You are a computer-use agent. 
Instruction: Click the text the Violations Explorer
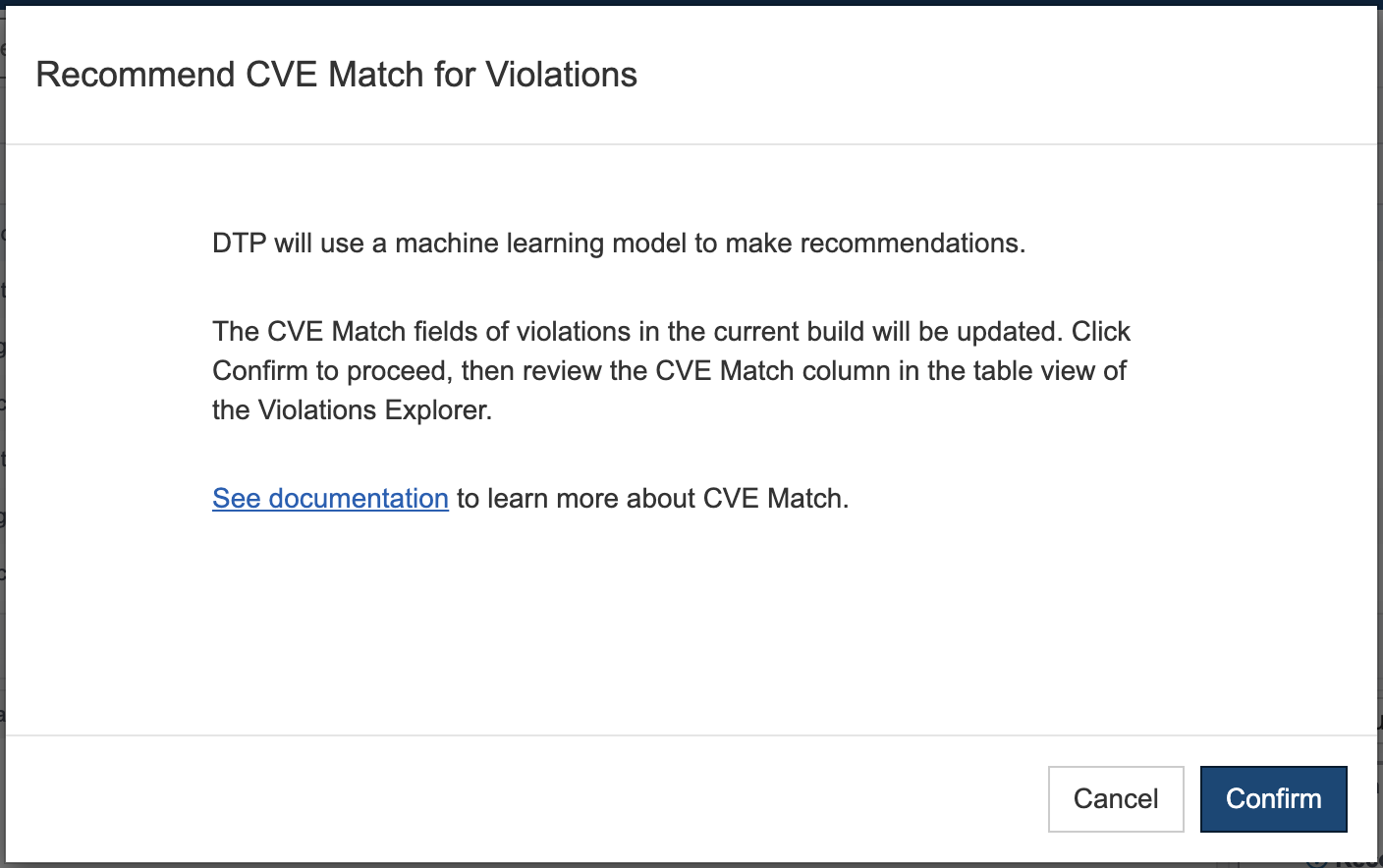tap(352, 409)
